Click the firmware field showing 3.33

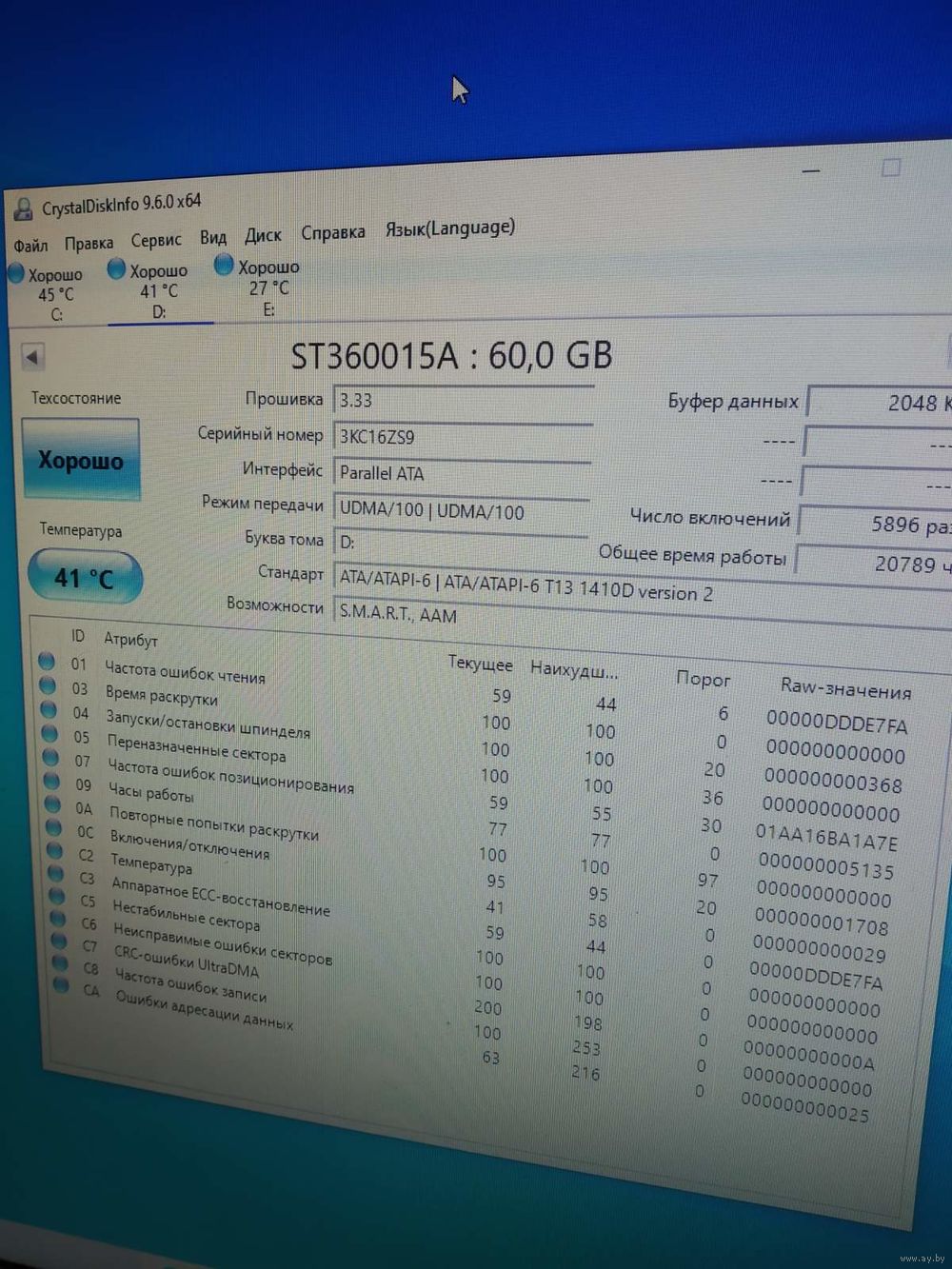[464, 401]
